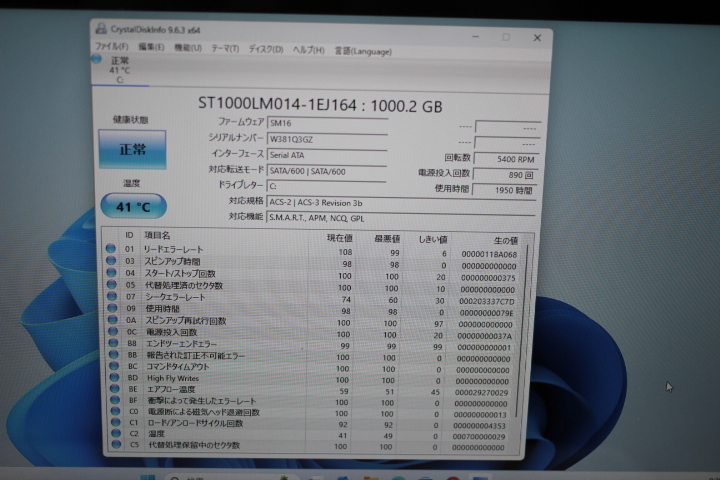Click the ファームウェア field showing SM16
Viewport: 720px width, 480px height.
(x=327, y=123)
